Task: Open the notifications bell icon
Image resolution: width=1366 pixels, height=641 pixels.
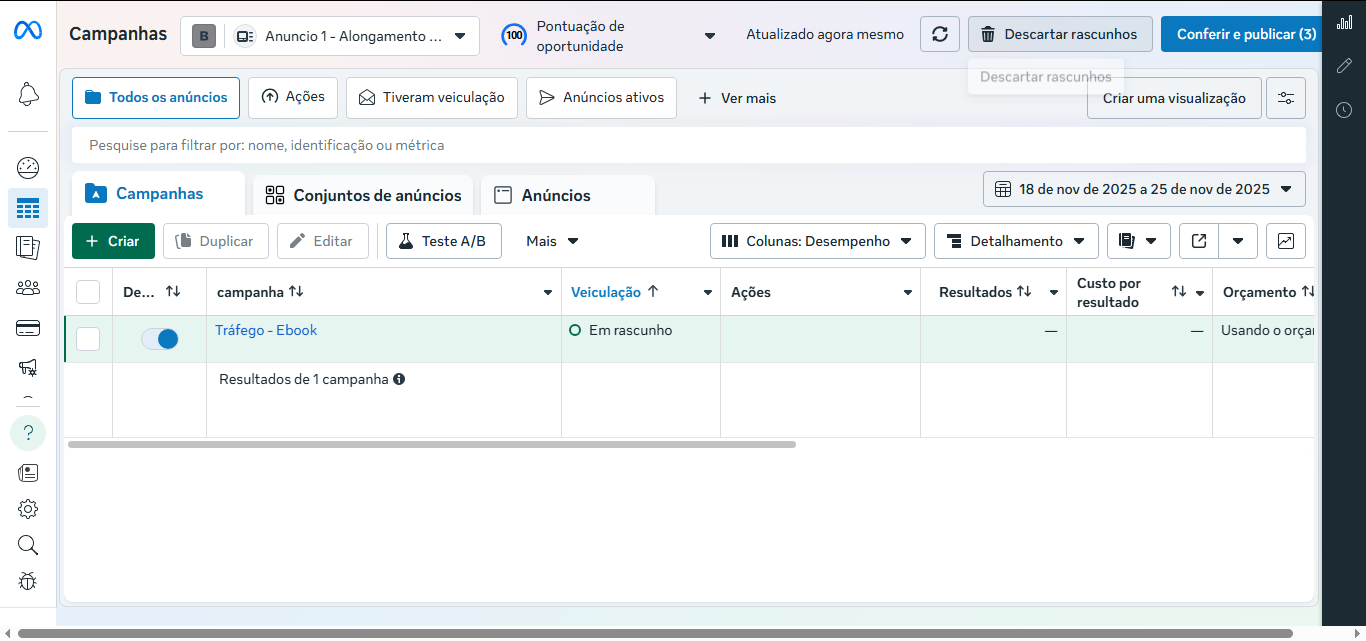Action: point(28,94)
